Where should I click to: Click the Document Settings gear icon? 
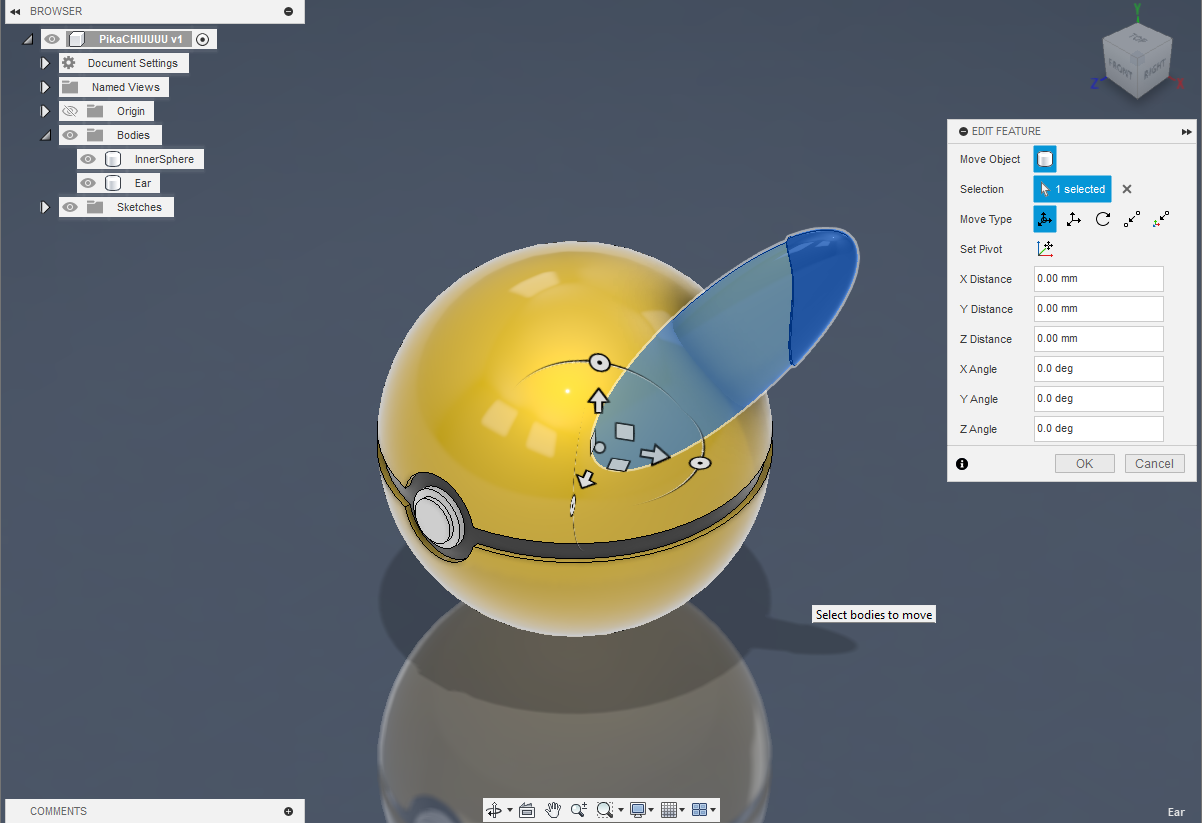69,63
